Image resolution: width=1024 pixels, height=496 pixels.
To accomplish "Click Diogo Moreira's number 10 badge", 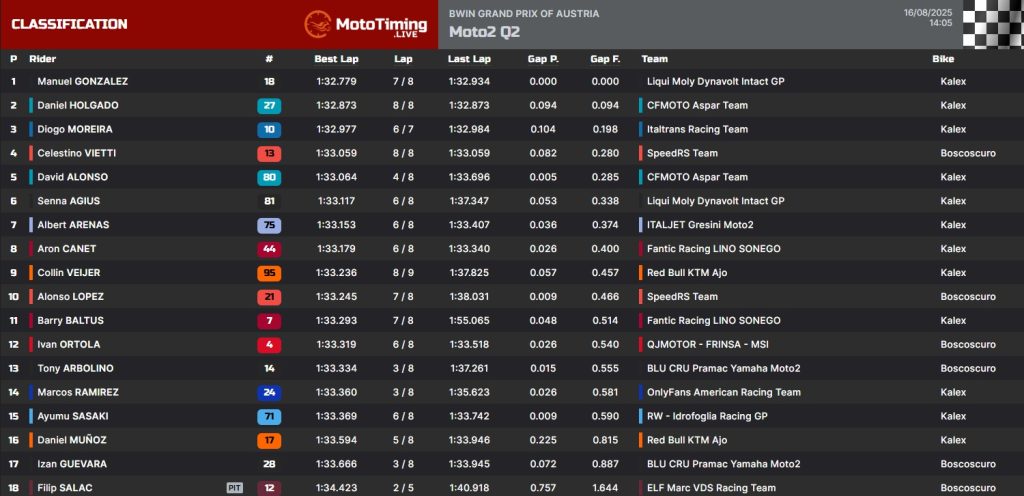I will point(269,129).
